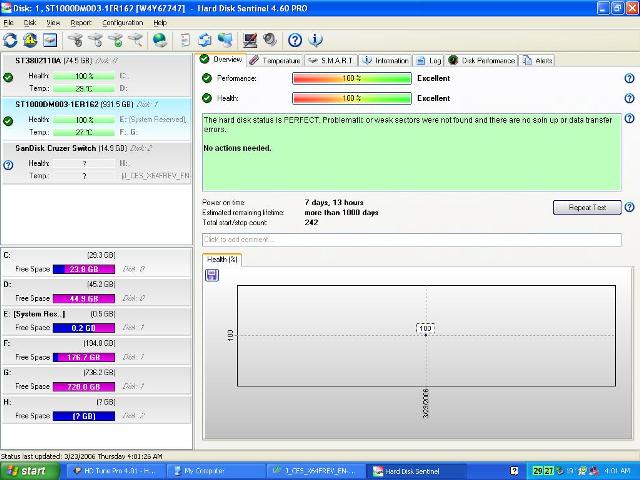Click the blue circular arrows update icon
This screenshot has width=640, height=480.
[205, 40]
